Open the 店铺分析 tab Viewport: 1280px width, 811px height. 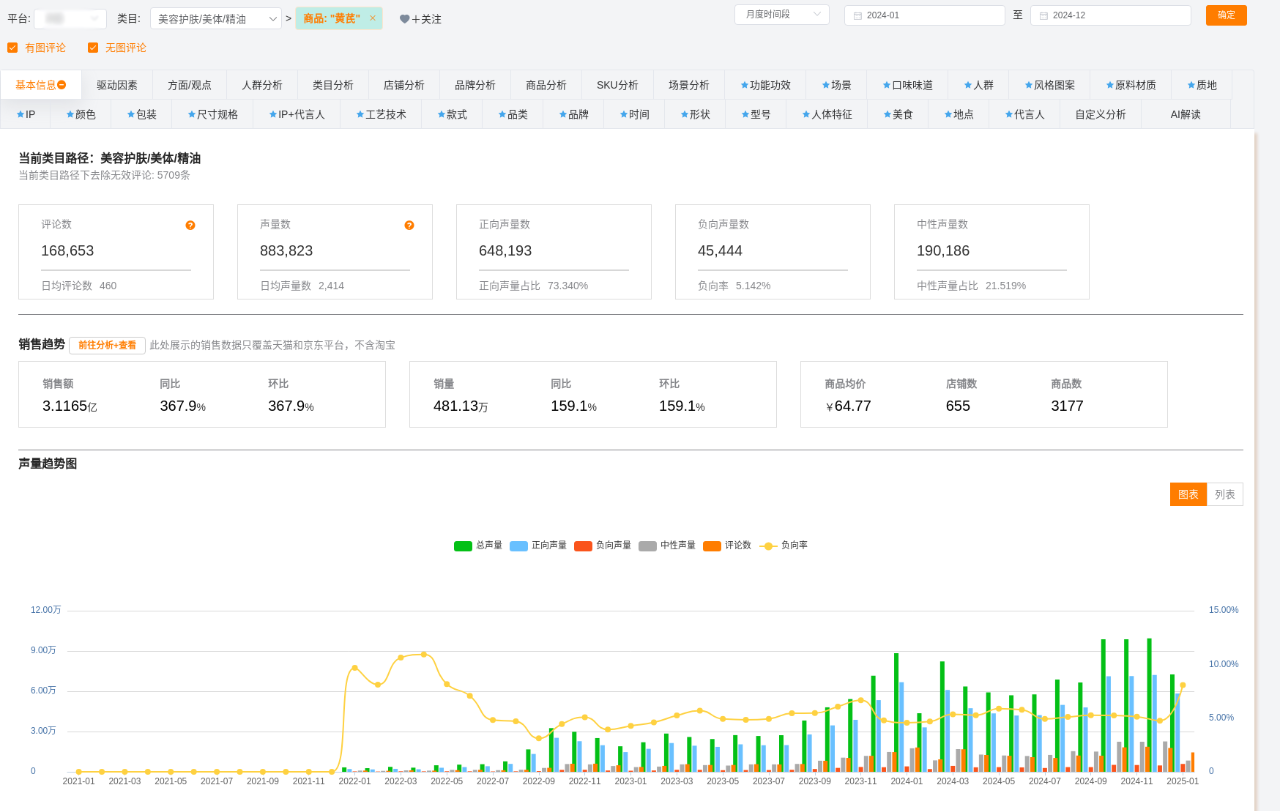click(404, 85)
